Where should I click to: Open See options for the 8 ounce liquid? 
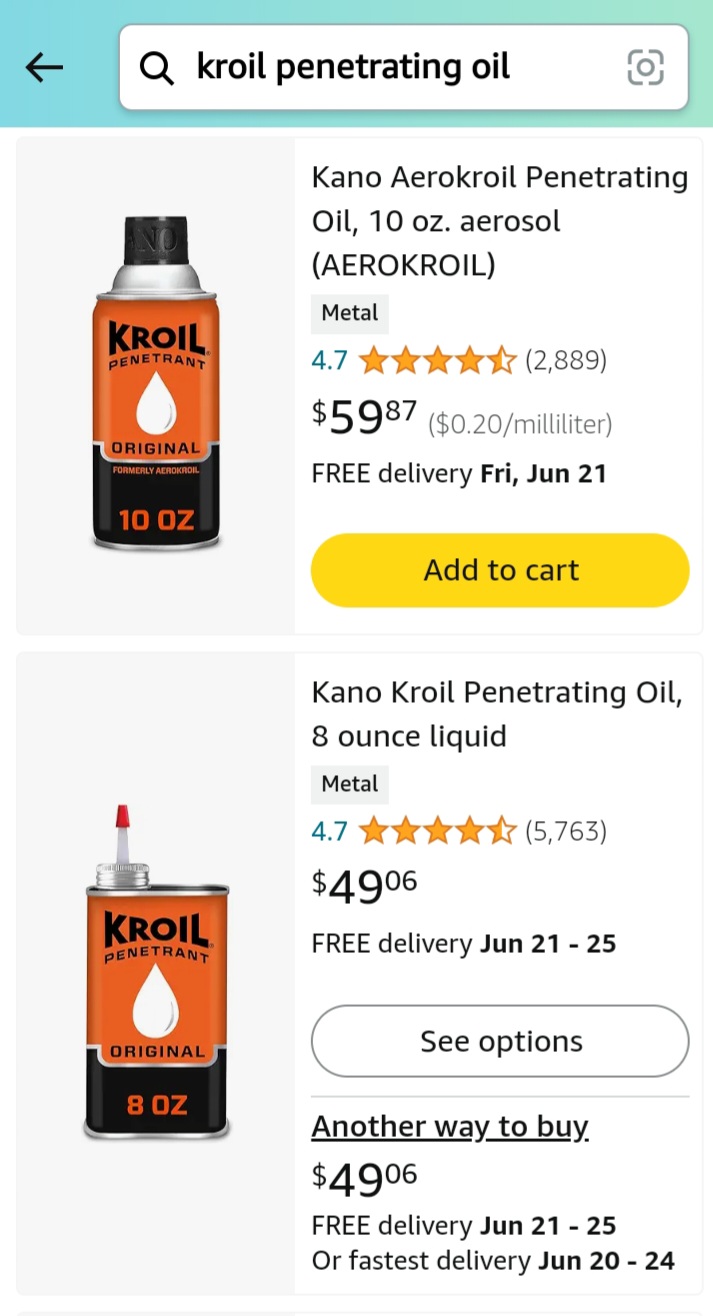(x=499, y=1040)
